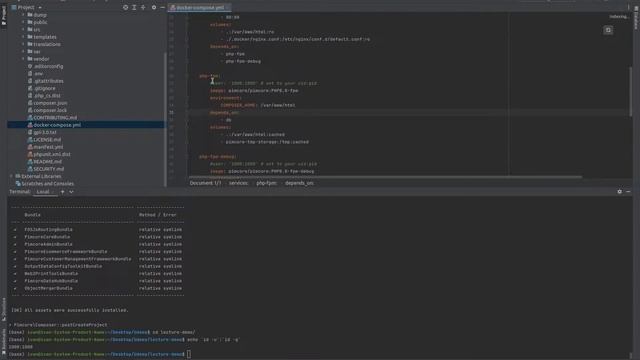640x360 pixels.
Task: Expand the vendor folder
Action: pos(23,59)
